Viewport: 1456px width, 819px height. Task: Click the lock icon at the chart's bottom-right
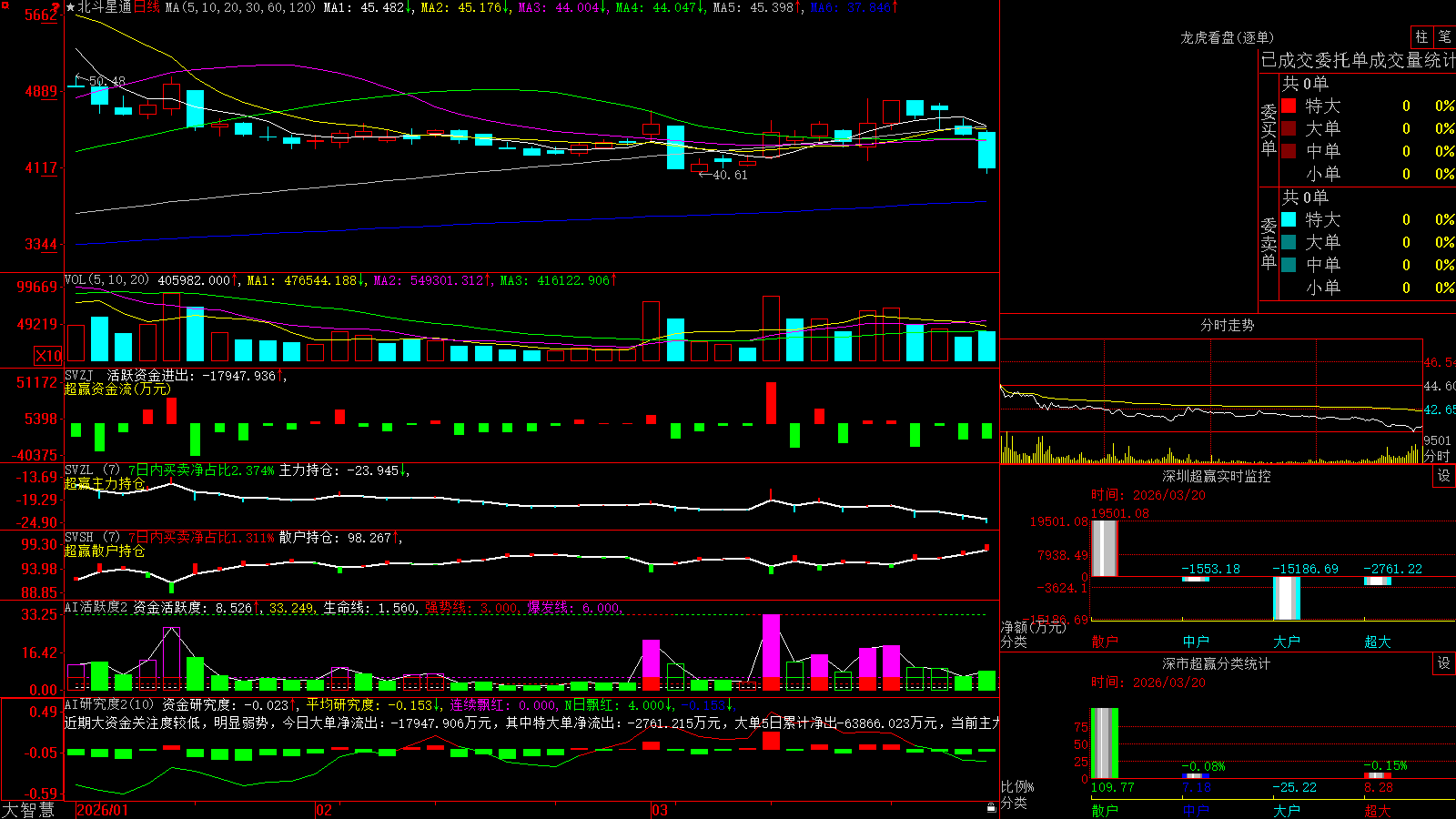[x=992, y=808]
